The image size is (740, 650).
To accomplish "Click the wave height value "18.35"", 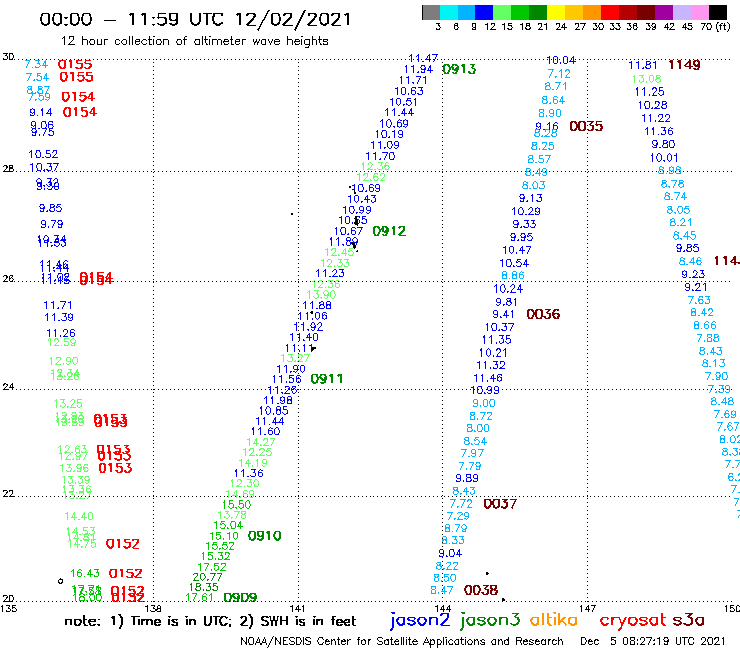I will [204, 587].
